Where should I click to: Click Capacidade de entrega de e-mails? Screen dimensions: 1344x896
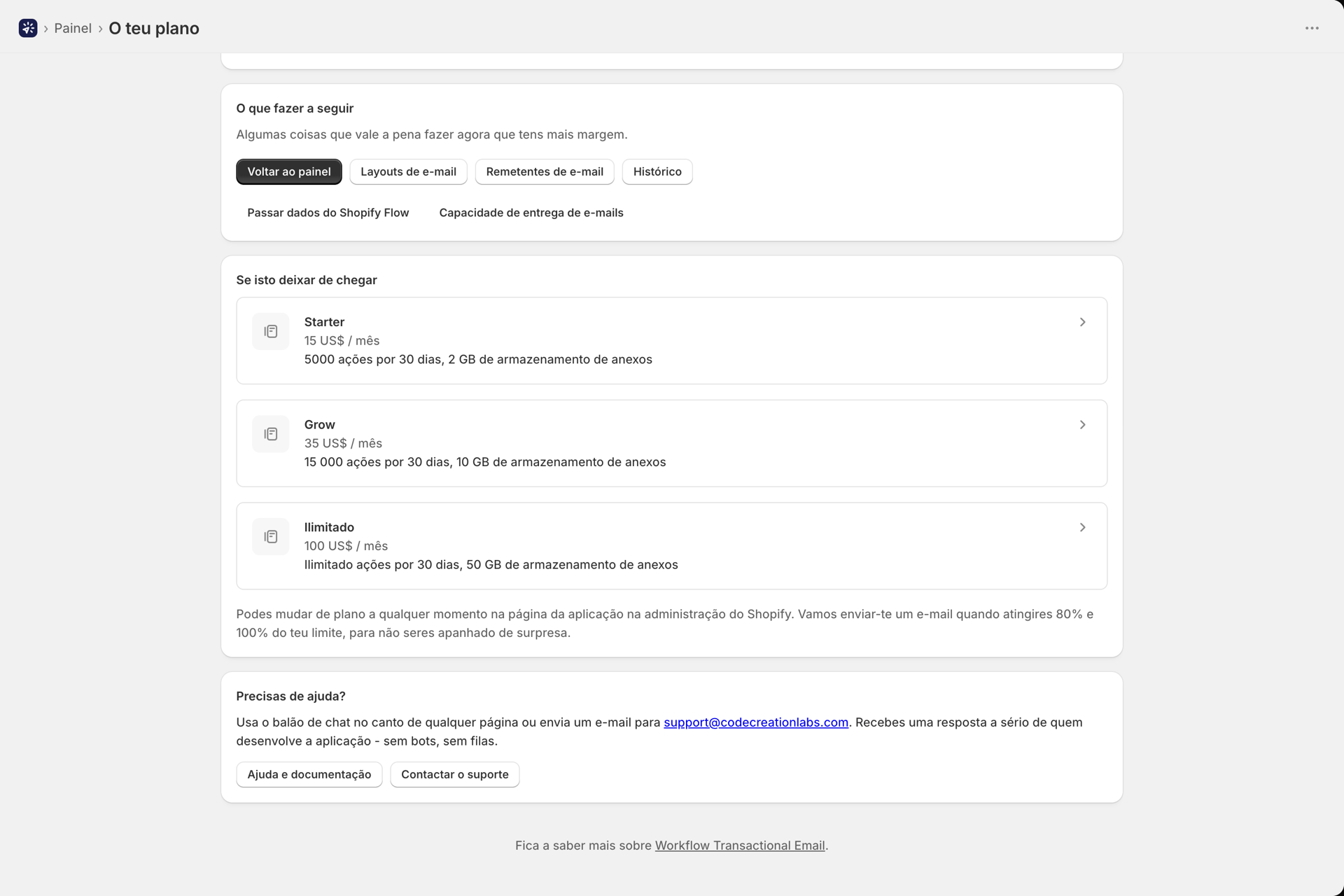click(x=531, y=213)
